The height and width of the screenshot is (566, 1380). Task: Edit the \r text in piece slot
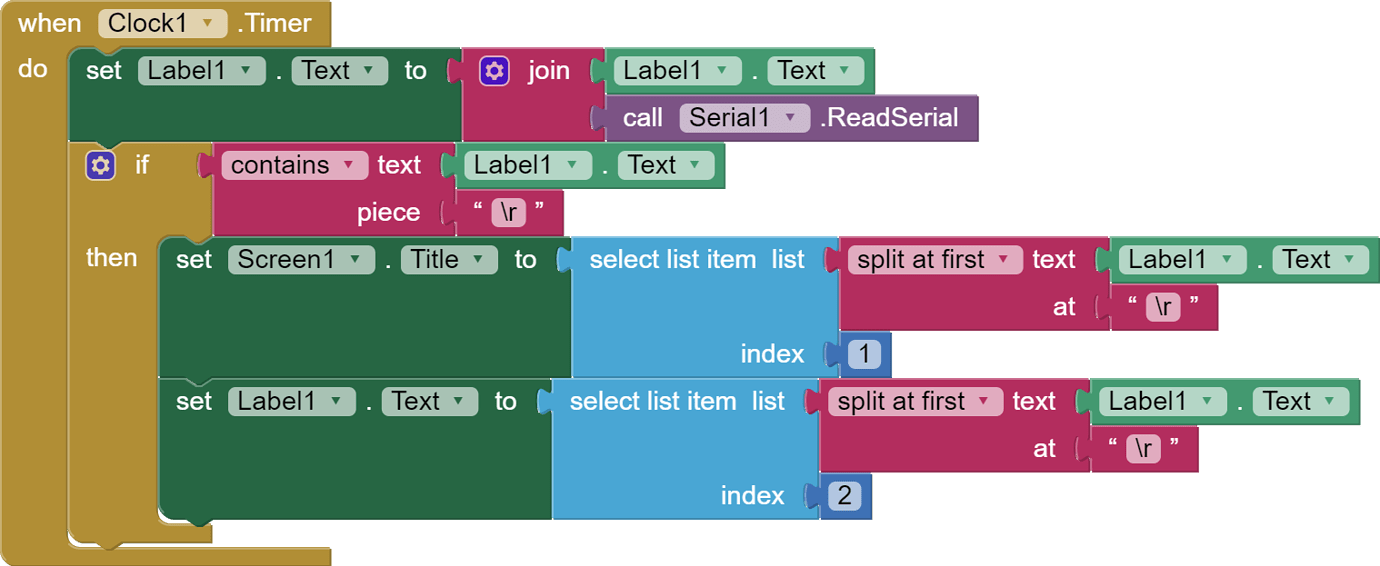(x=508, y=213)
